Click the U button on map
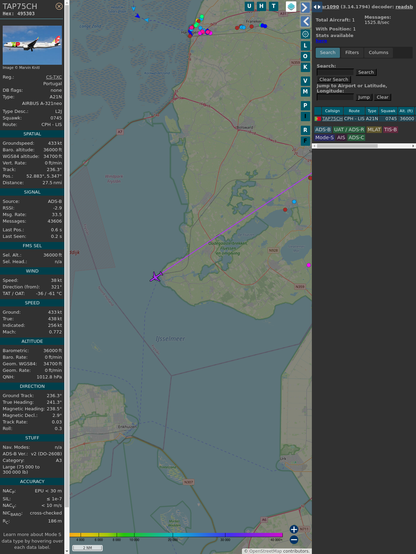416x554 pixels. pos(249,6)
